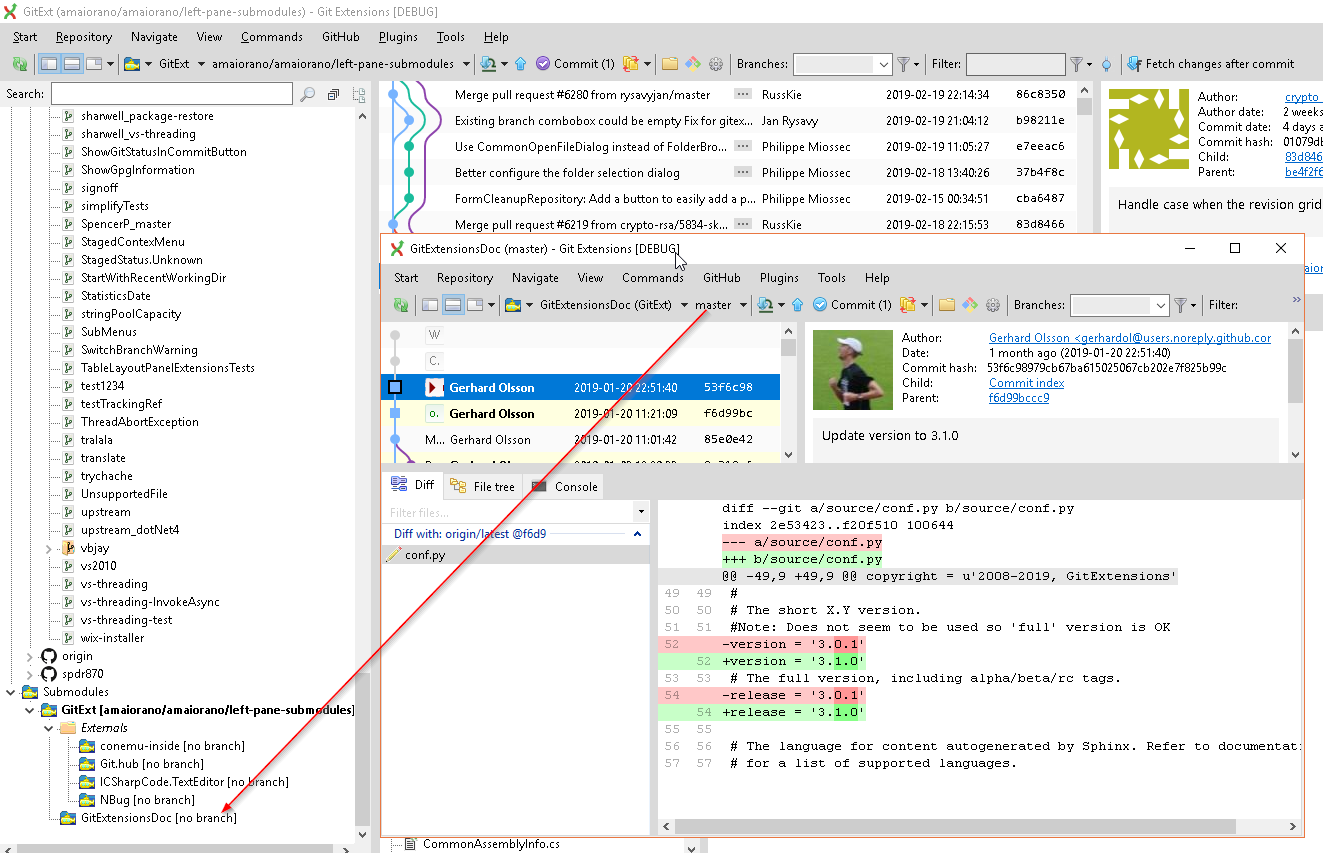Click the Refresh icon on the main toolbar
Image resolution: width=1323 pixels, height=853 pixels.
(x=19, y=63)
